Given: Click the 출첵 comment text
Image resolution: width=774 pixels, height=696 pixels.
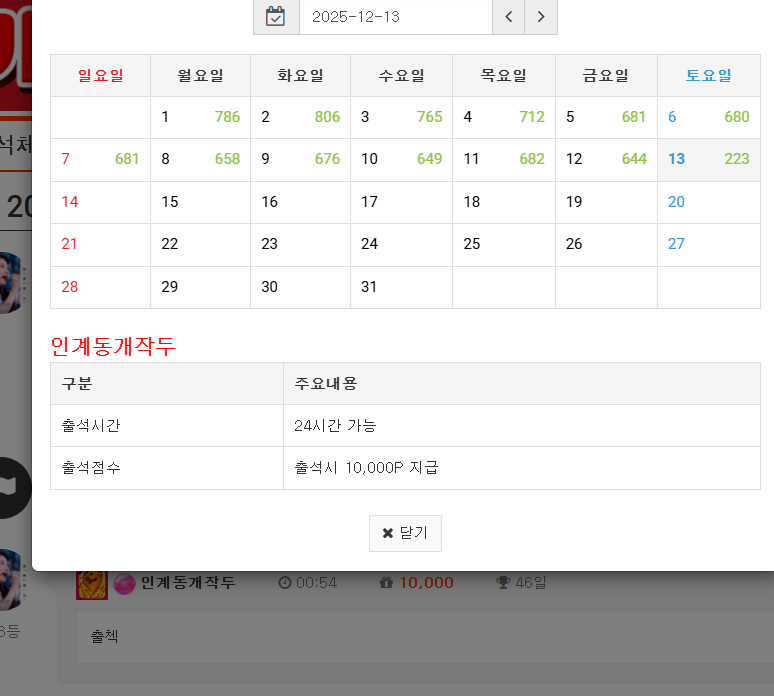Looking at the screenshot, I should tap(104, 635).
